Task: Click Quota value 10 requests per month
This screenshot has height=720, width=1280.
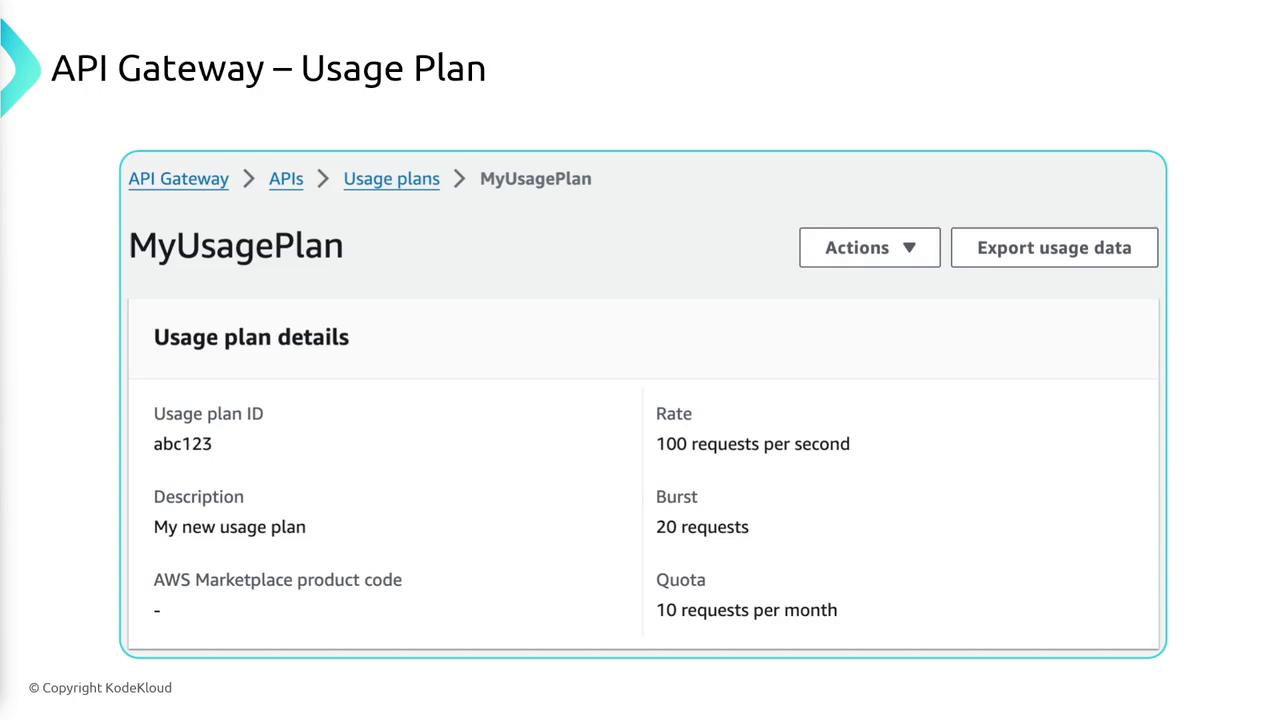Action: (x=746, y=610)
